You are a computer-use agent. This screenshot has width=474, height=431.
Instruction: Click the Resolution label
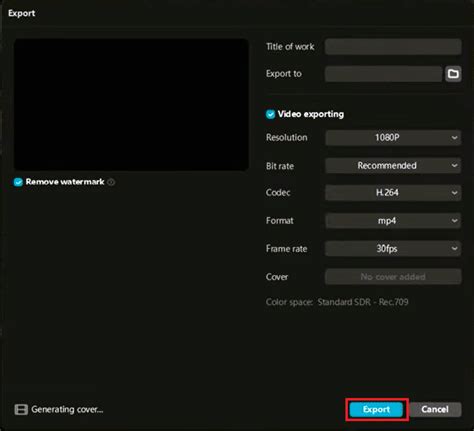point(286,138)
